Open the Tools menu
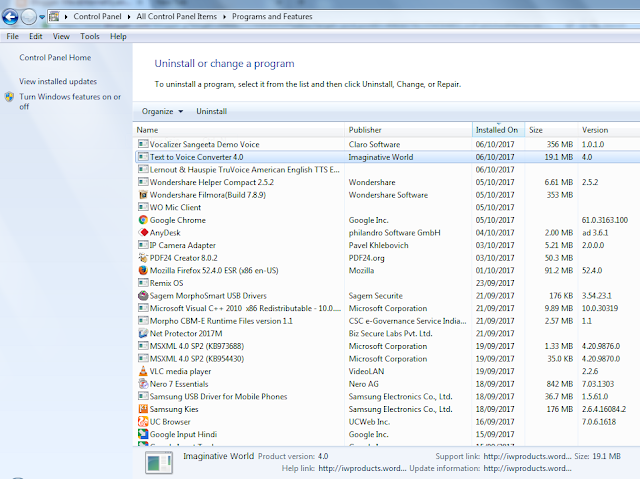The width and height of the screenshot is (640, 479). 90,36
